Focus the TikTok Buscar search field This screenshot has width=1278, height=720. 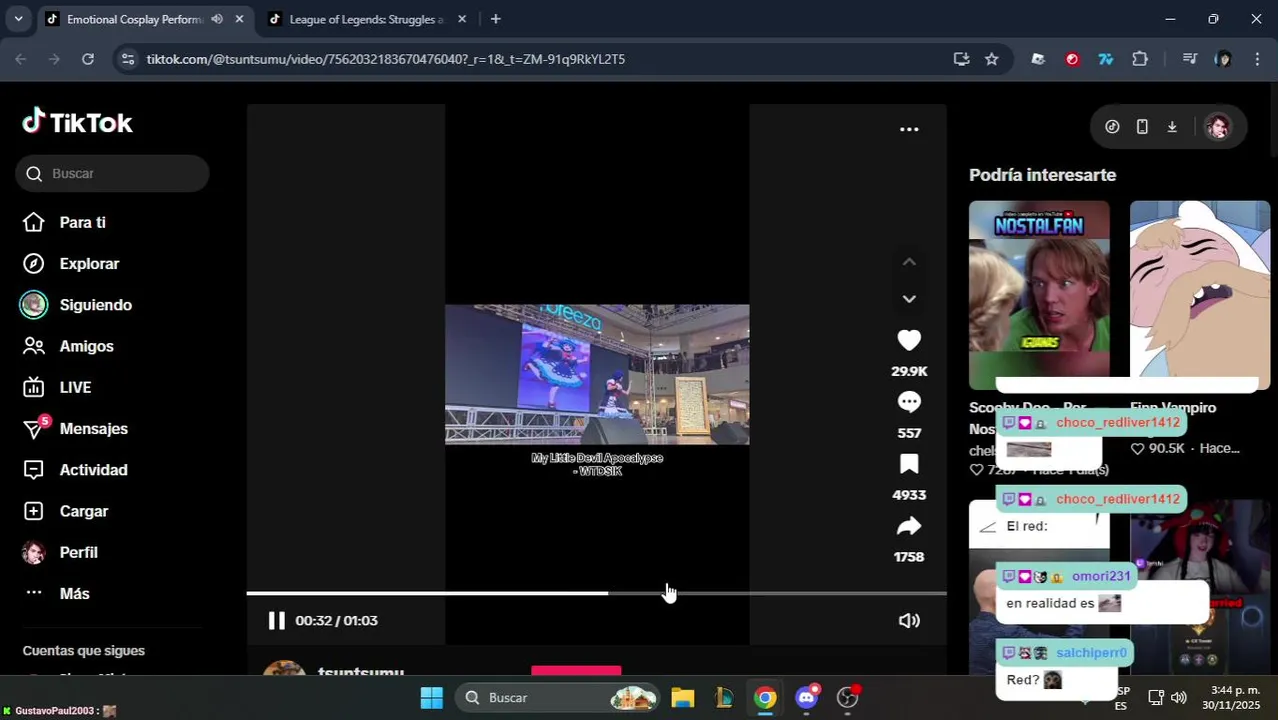tap(112, 173)
